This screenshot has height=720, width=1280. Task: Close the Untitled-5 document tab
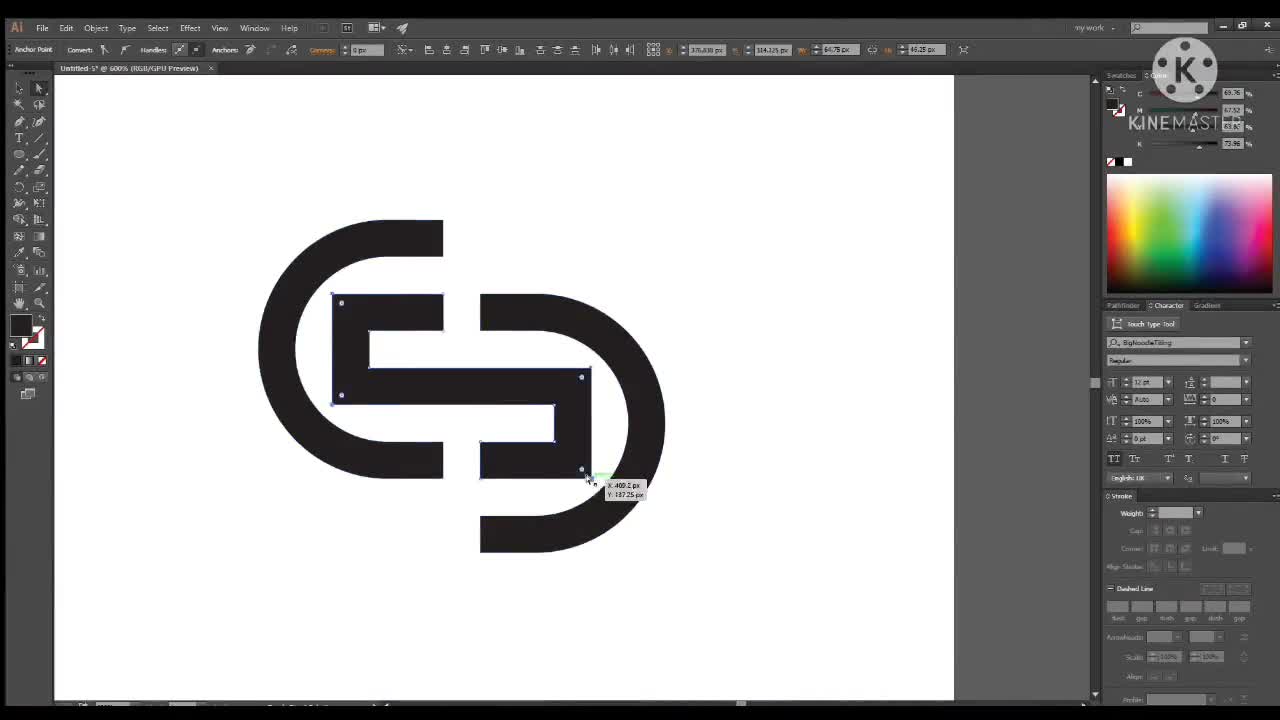tap(211, 68)
